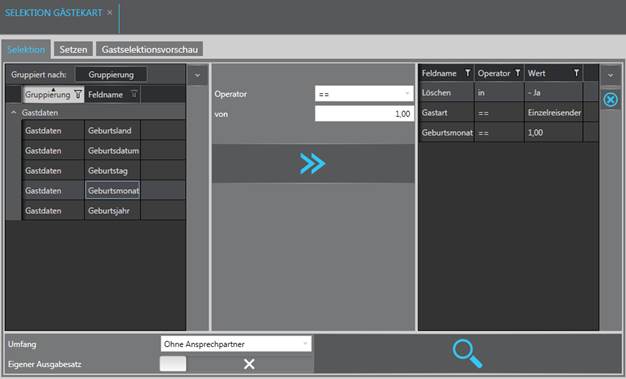Expand the chevron beside the Gruppierung panel
This screenshot has height=379, width=626.
(197, 75)
